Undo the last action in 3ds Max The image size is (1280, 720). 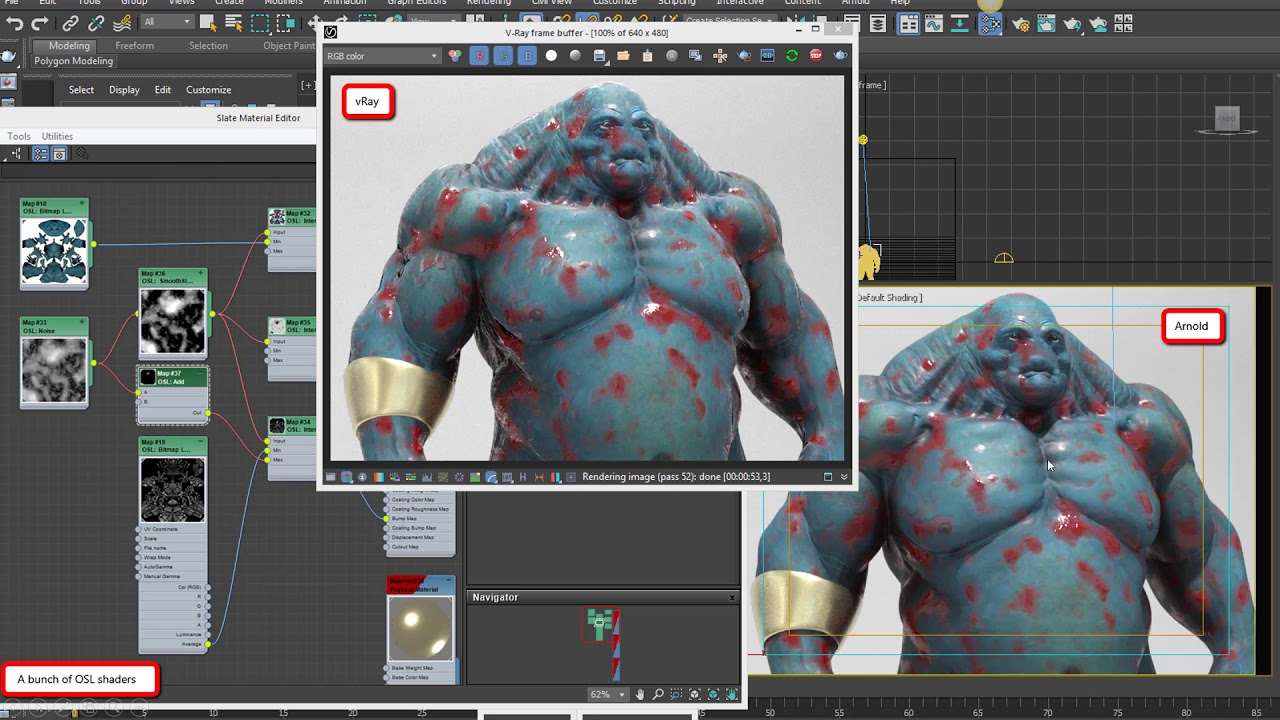15,23
